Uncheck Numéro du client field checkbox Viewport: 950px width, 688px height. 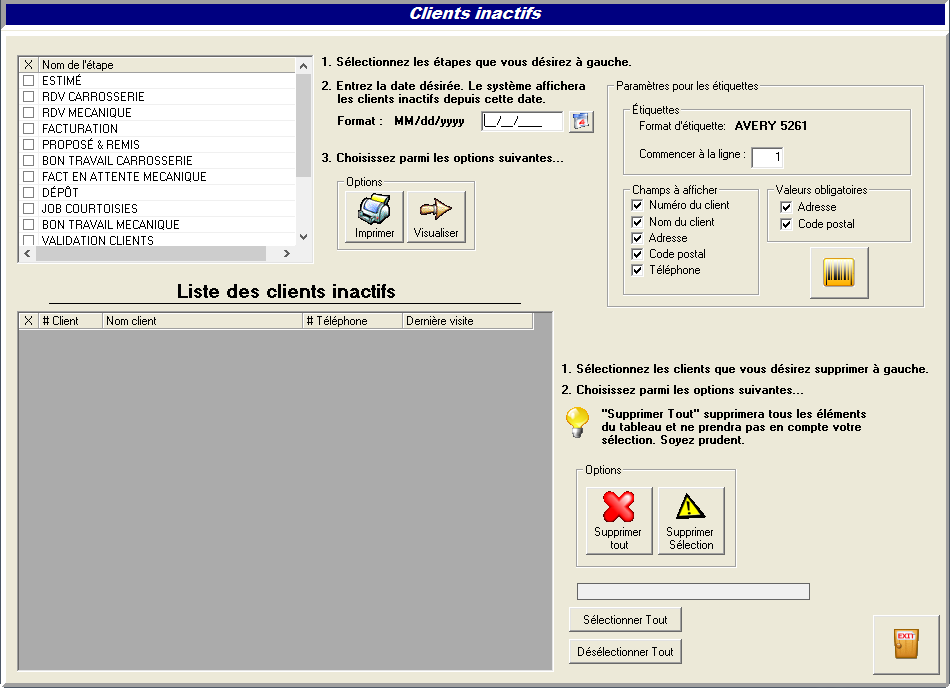pyautogui.click(x=637, y=205)
